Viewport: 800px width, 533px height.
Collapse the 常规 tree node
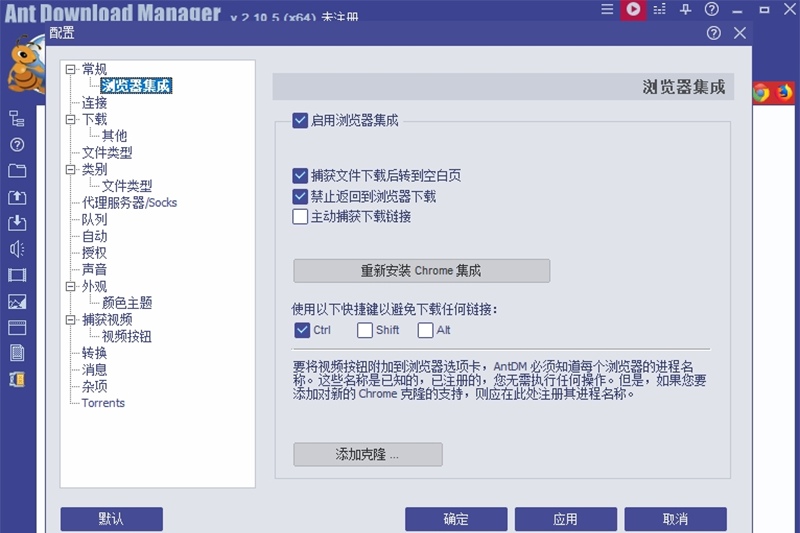(x=70, y=69)
